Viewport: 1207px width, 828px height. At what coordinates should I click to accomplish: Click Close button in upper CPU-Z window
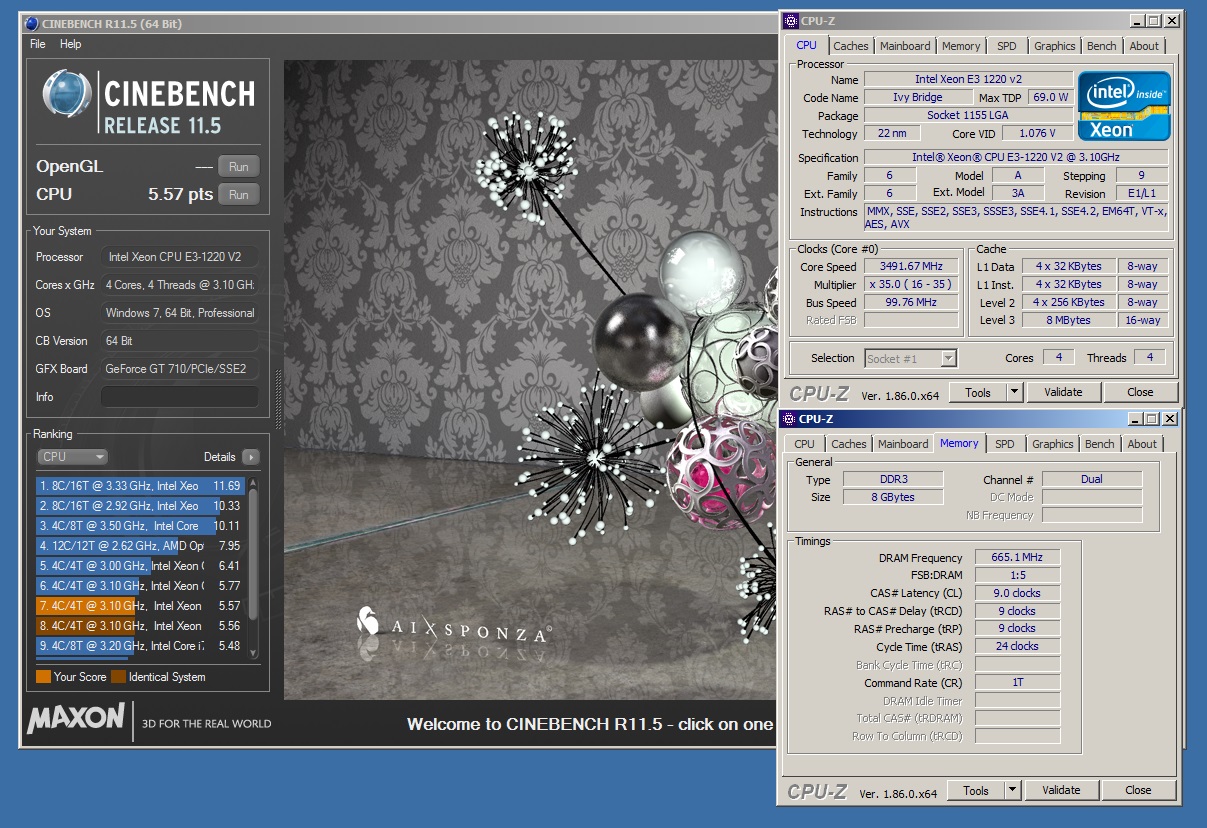[x=1140, y=392]
